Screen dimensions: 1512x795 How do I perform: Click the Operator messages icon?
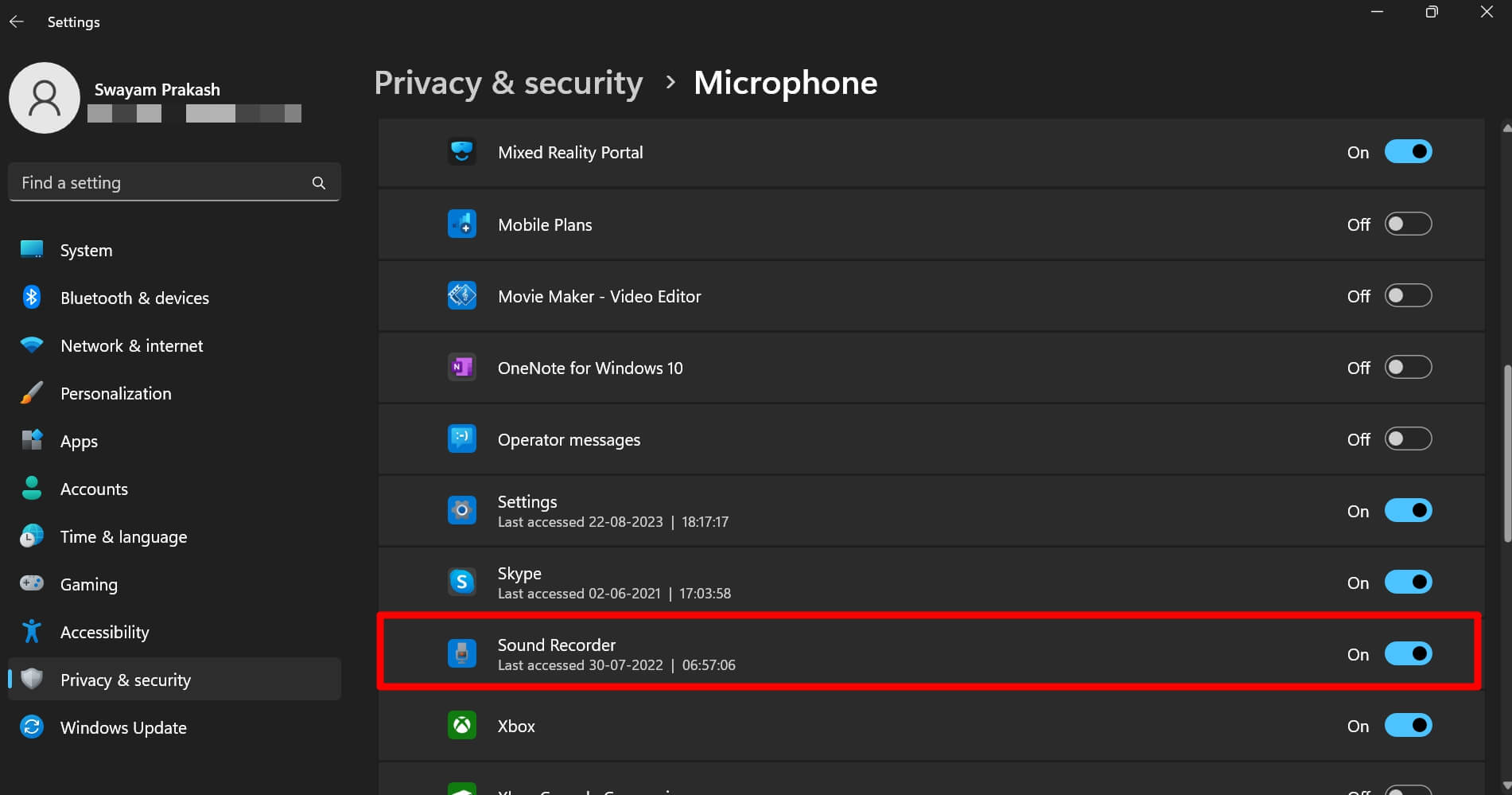click(x=461, y=438)
